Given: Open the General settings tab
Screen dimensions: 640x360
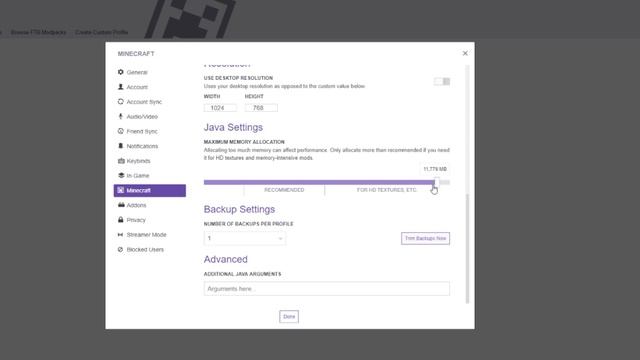Looking at the screenshot, I should tap(149, 72).
